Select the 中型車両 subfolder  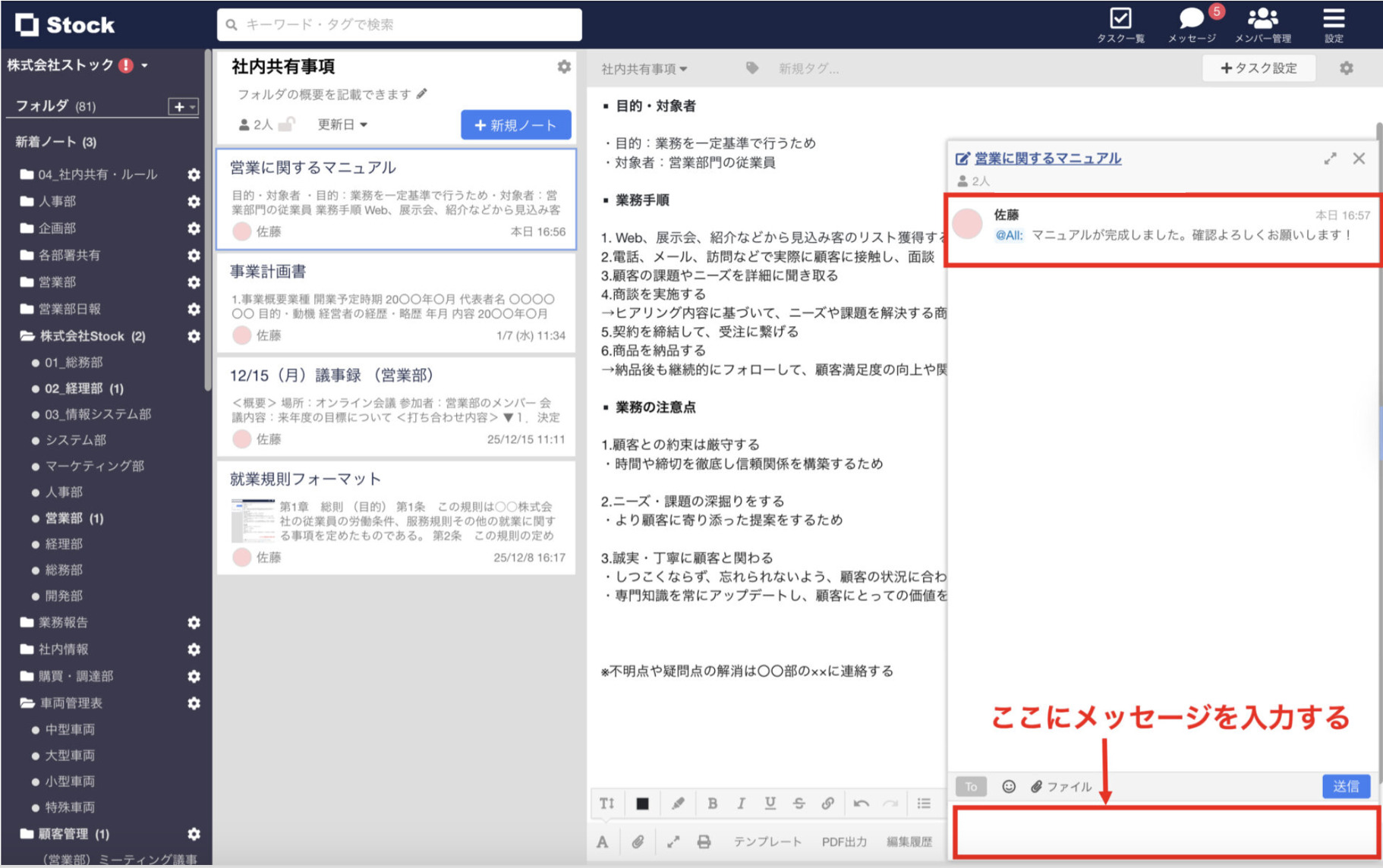(x=69, y=730)
